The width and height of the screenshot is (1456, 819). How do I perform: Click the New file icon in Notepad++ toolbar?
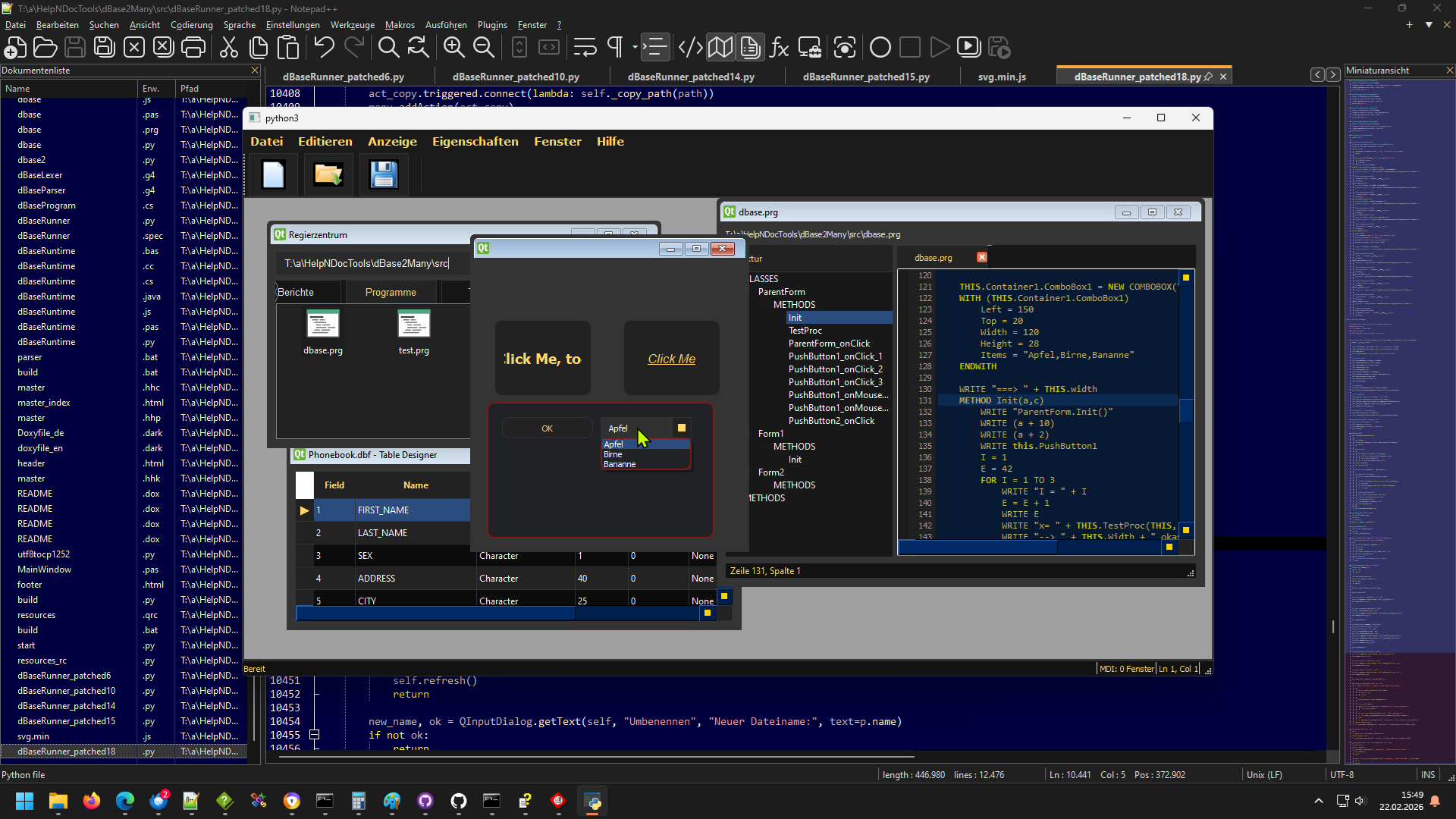15,48
